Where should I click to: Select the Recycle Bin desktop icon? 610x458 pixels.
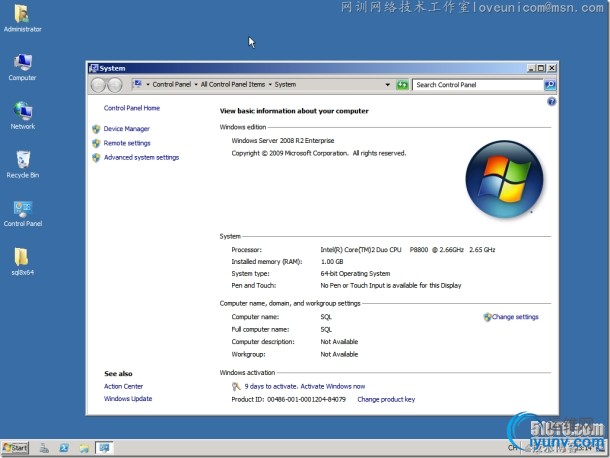[x=23, y=164]
